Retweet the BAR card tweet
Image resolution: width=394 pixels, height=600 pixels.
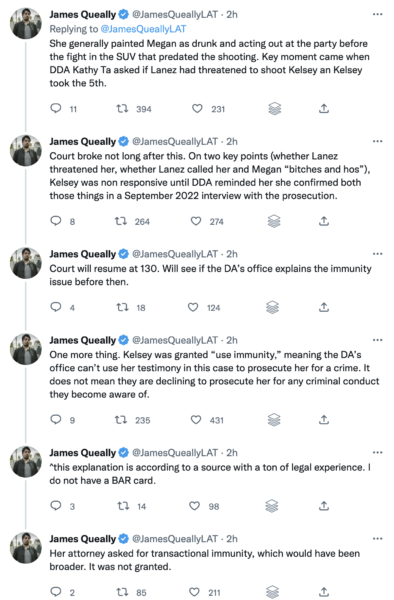(123, 506)
